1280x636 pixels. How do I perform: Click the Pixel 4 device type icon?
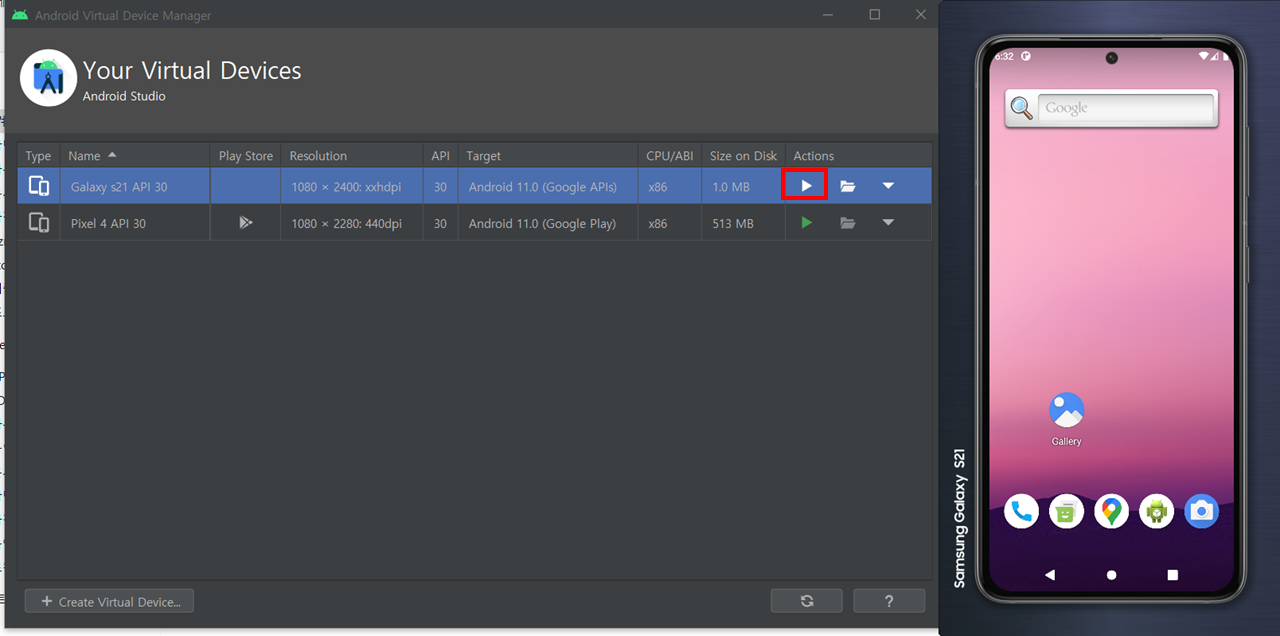click(39, 223)
